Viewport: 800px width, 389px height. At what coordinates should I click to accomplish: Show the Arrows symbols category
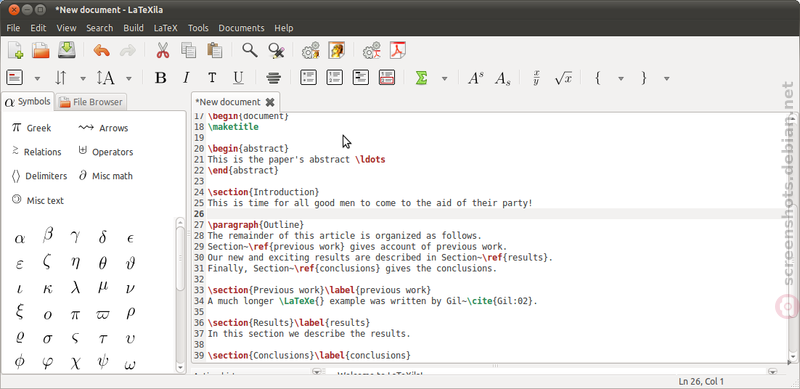pyautogui.click(x=103, y=128)
